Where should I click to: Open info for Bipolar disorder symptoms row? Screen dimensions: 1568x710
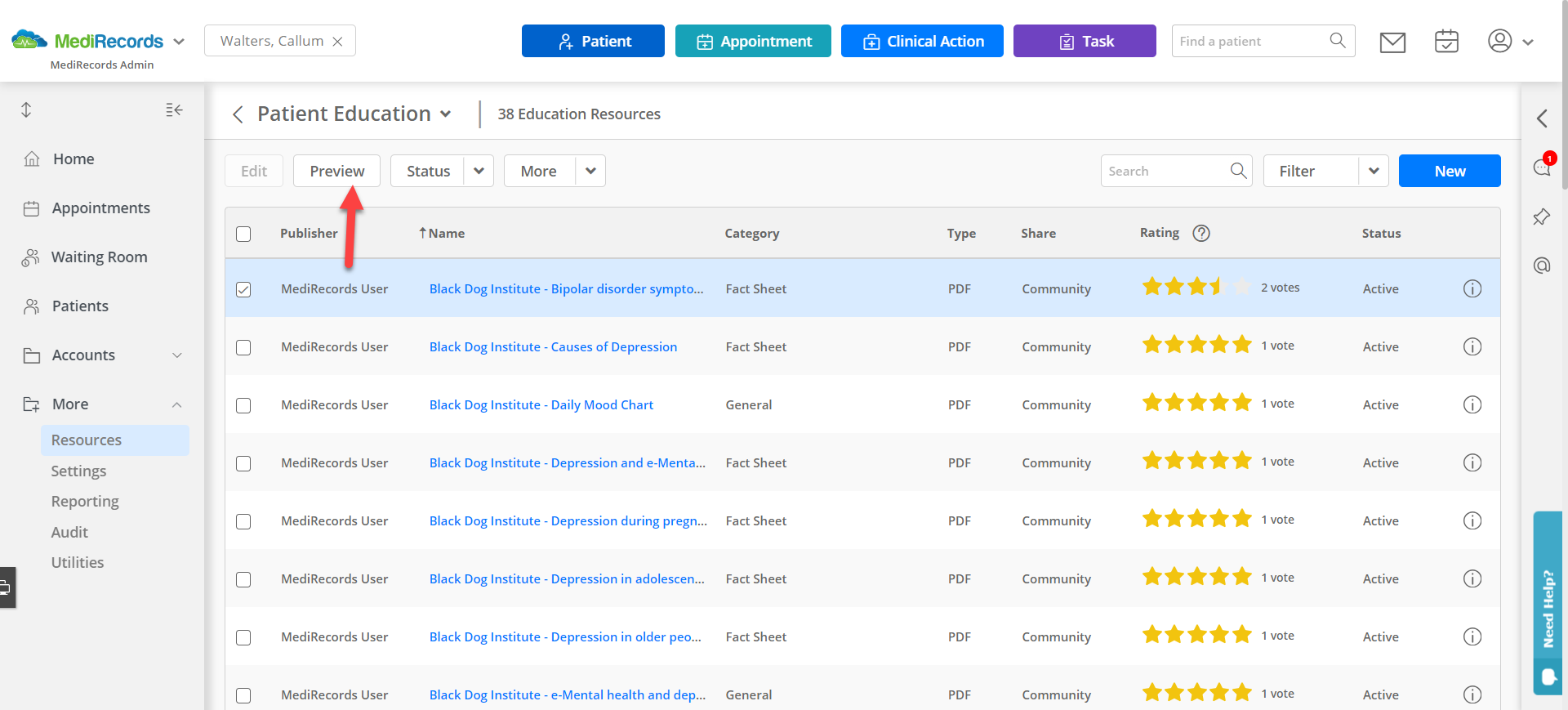pyautogui.click(x=1472, y=288)
